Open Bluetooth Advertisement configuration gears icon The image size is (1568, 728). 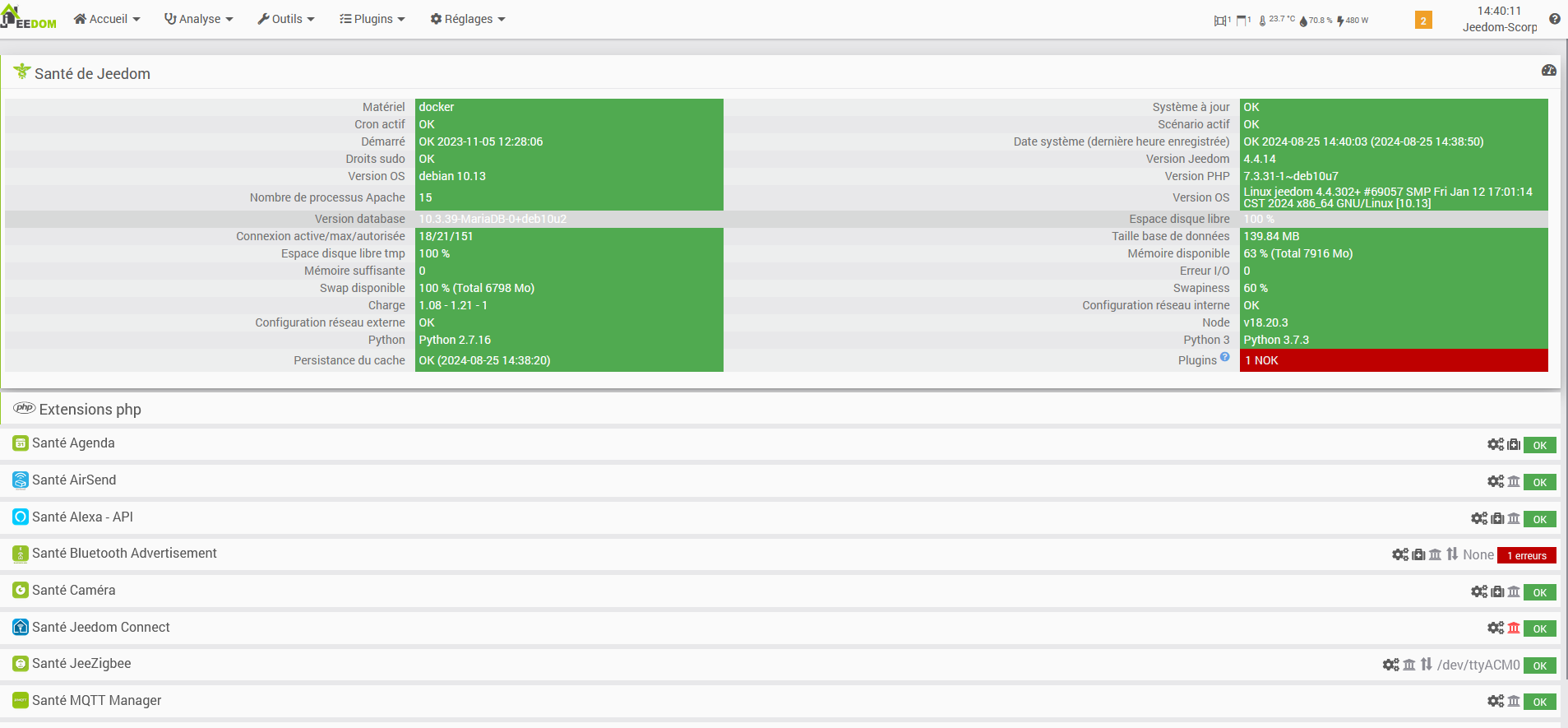pyautogui.click(x=1400, y=554)
